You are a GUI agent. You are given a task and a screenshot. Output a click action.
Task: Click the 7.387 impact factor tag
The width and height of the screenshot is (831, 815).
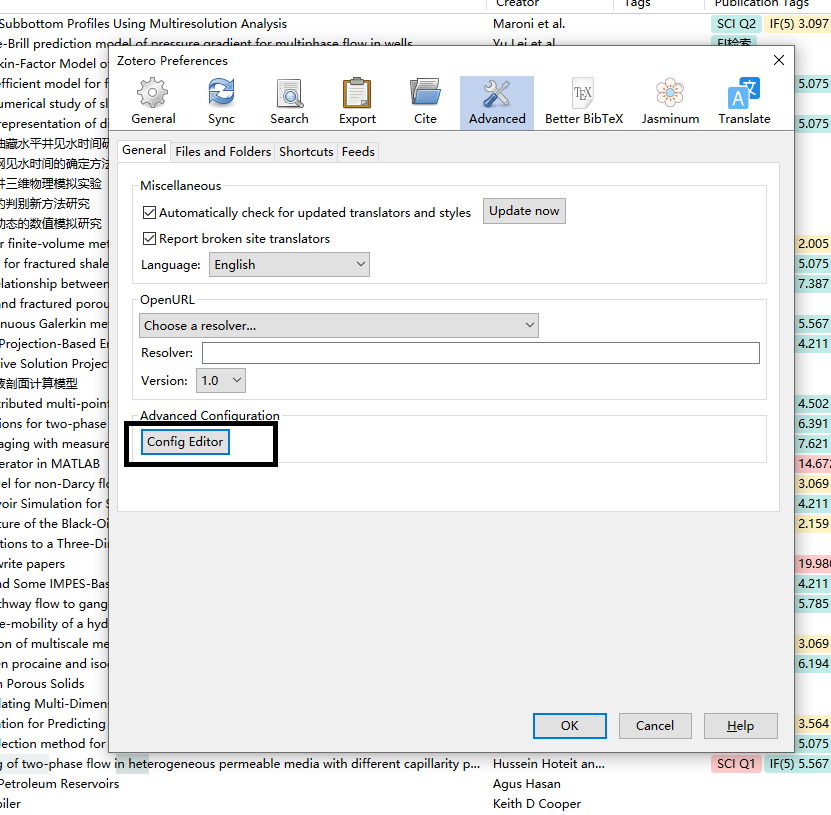(813, 284)
